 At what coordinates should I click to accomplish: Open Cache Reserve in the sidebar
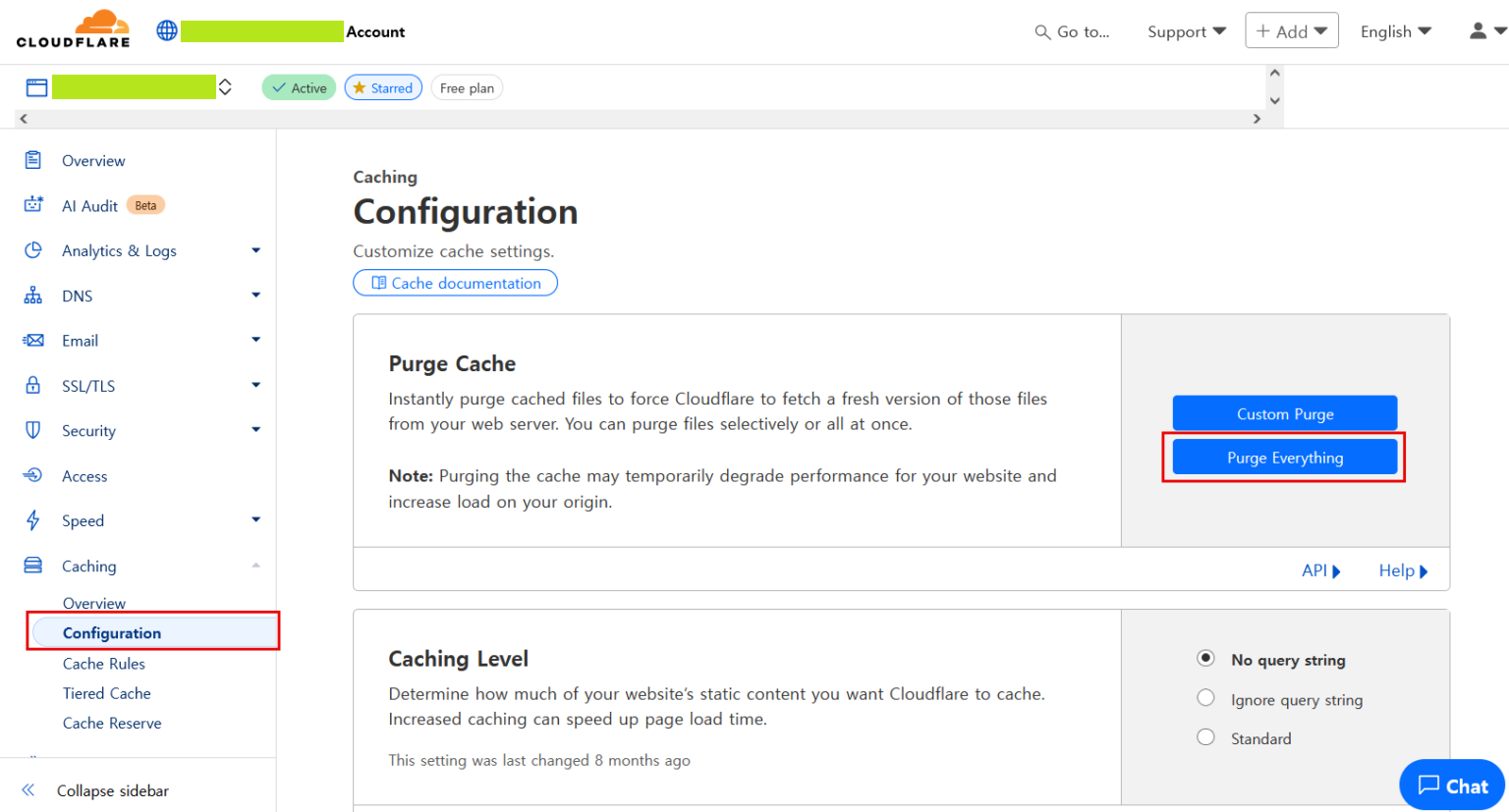click(x=112, y=723)
